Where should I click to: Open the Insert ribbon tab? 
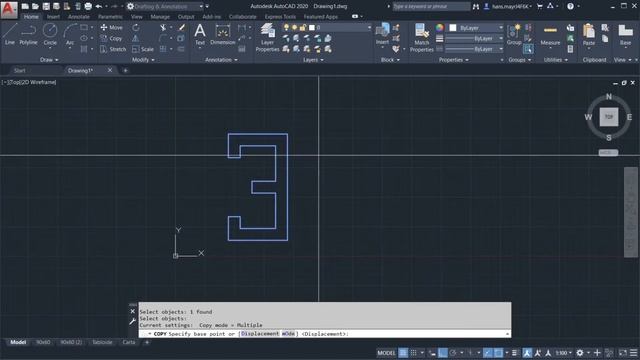53,17
